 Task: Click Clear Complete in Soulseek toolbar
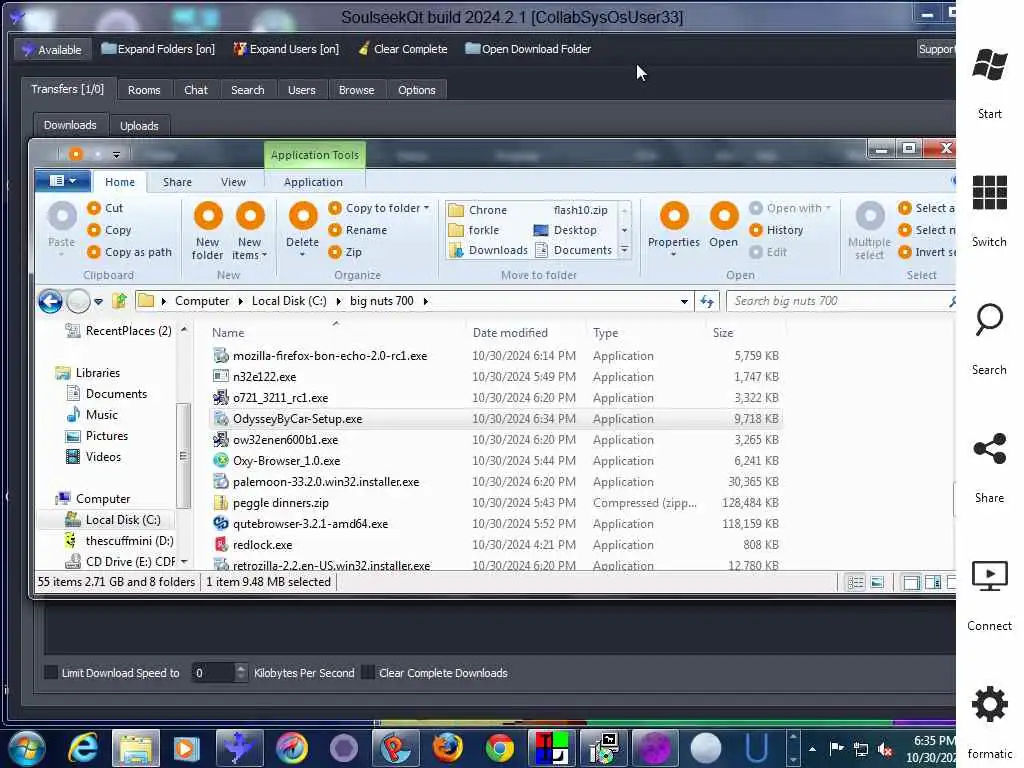tap(403, 49)
